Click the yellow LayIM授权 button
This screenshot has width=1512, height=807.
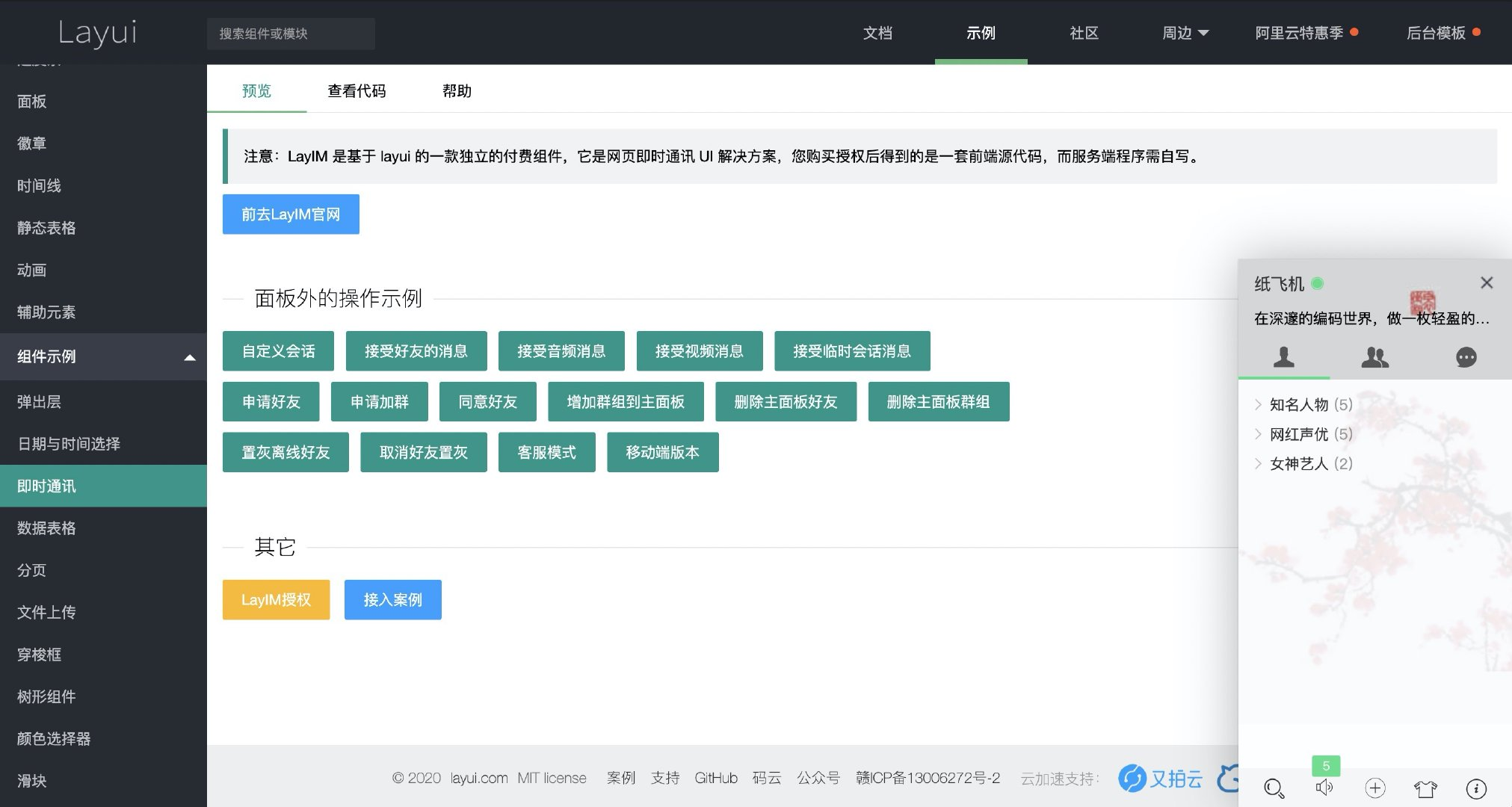pos(276,600)
